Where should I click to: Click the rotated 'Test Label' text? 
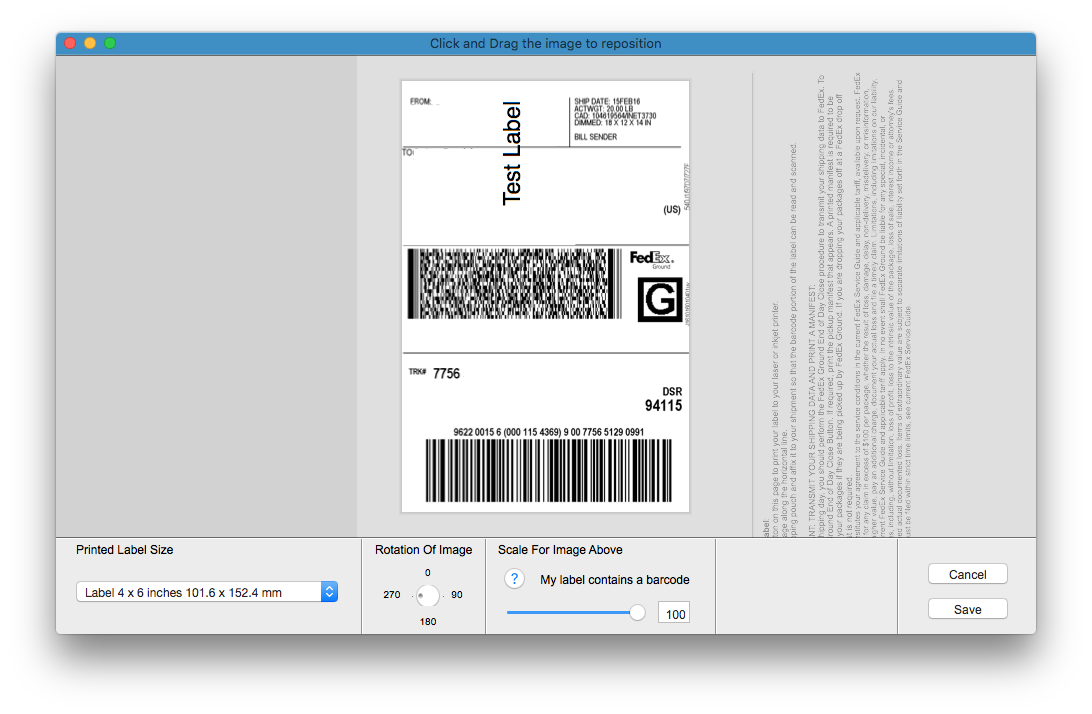(x=512, y=153)
